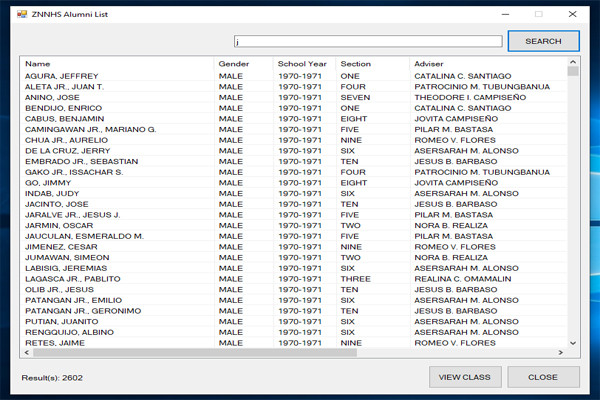Open the VIEW CLASS button
This screenshot has width=600, height=400.
[465, 377]
